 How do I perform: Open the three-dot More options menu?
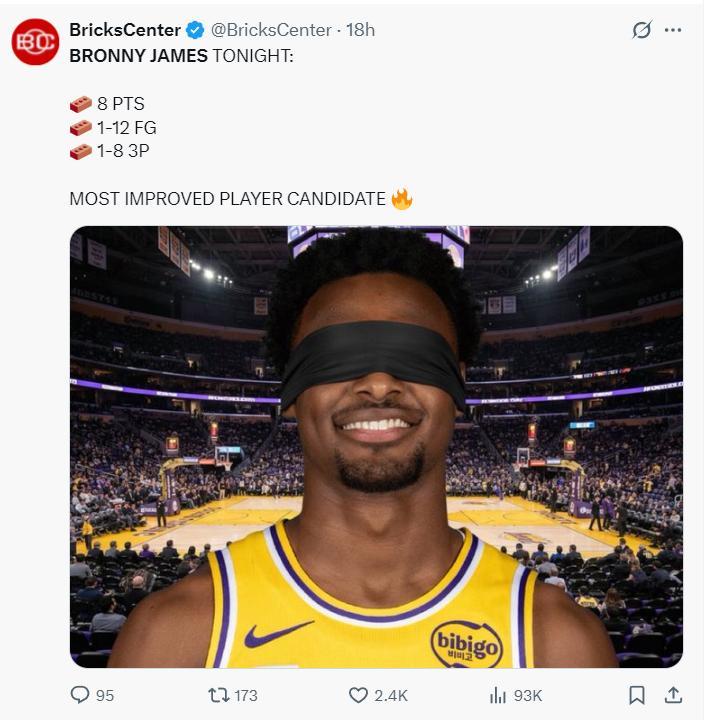pyautogui.click(x=673, y=30)
